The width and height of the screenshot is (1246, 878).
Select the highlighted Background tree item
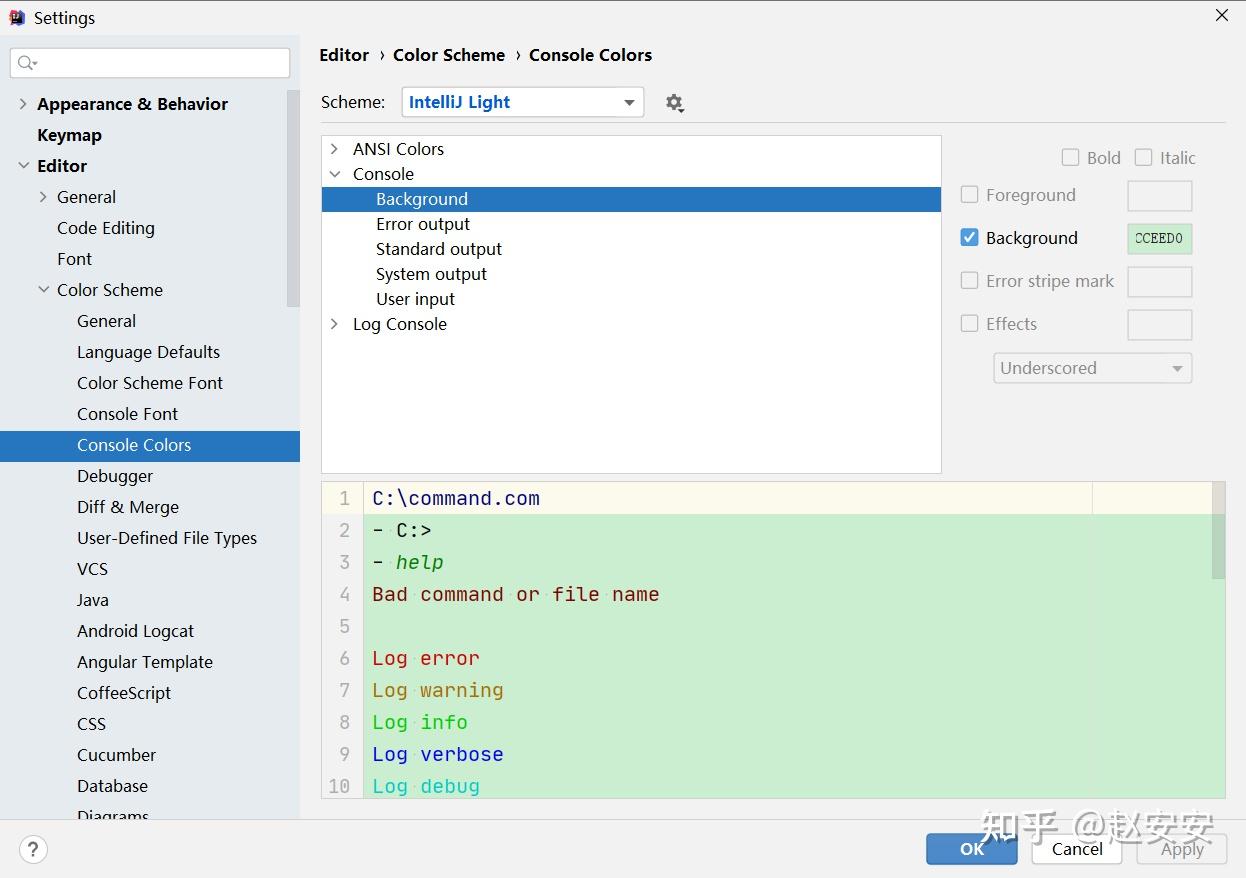(x=631, y=199)
